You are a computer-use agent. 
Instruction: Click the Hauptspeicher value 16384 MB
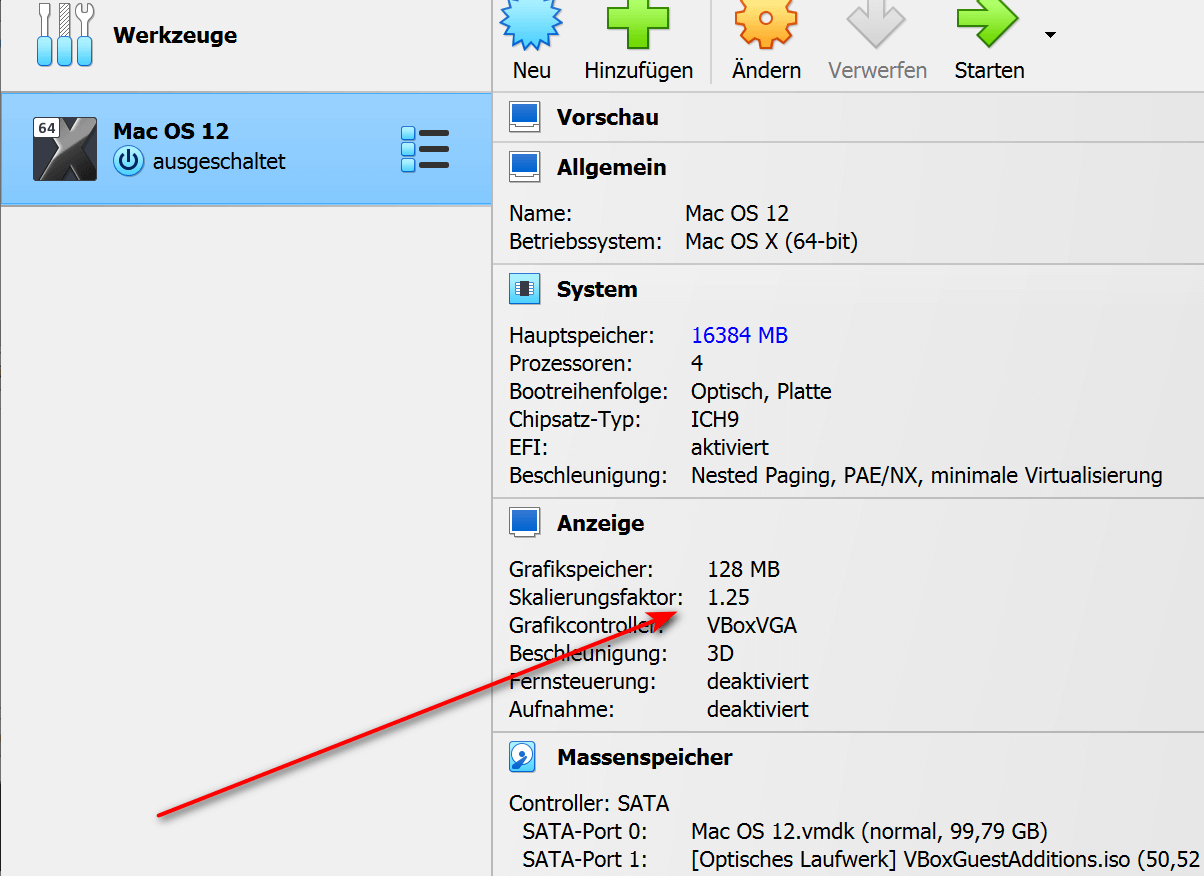pyautogui.click(x=739, y=335)
